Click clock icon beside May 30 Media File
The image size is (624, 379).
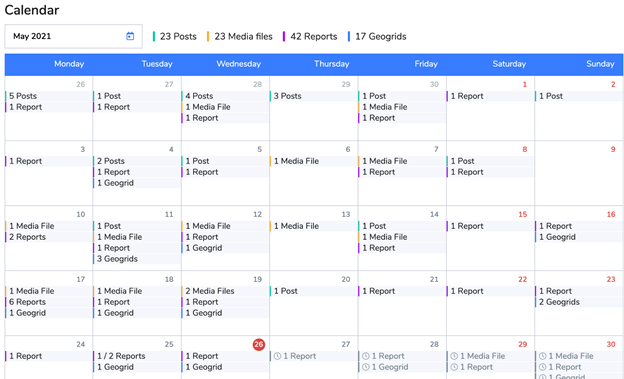click(x=542, y=356)
